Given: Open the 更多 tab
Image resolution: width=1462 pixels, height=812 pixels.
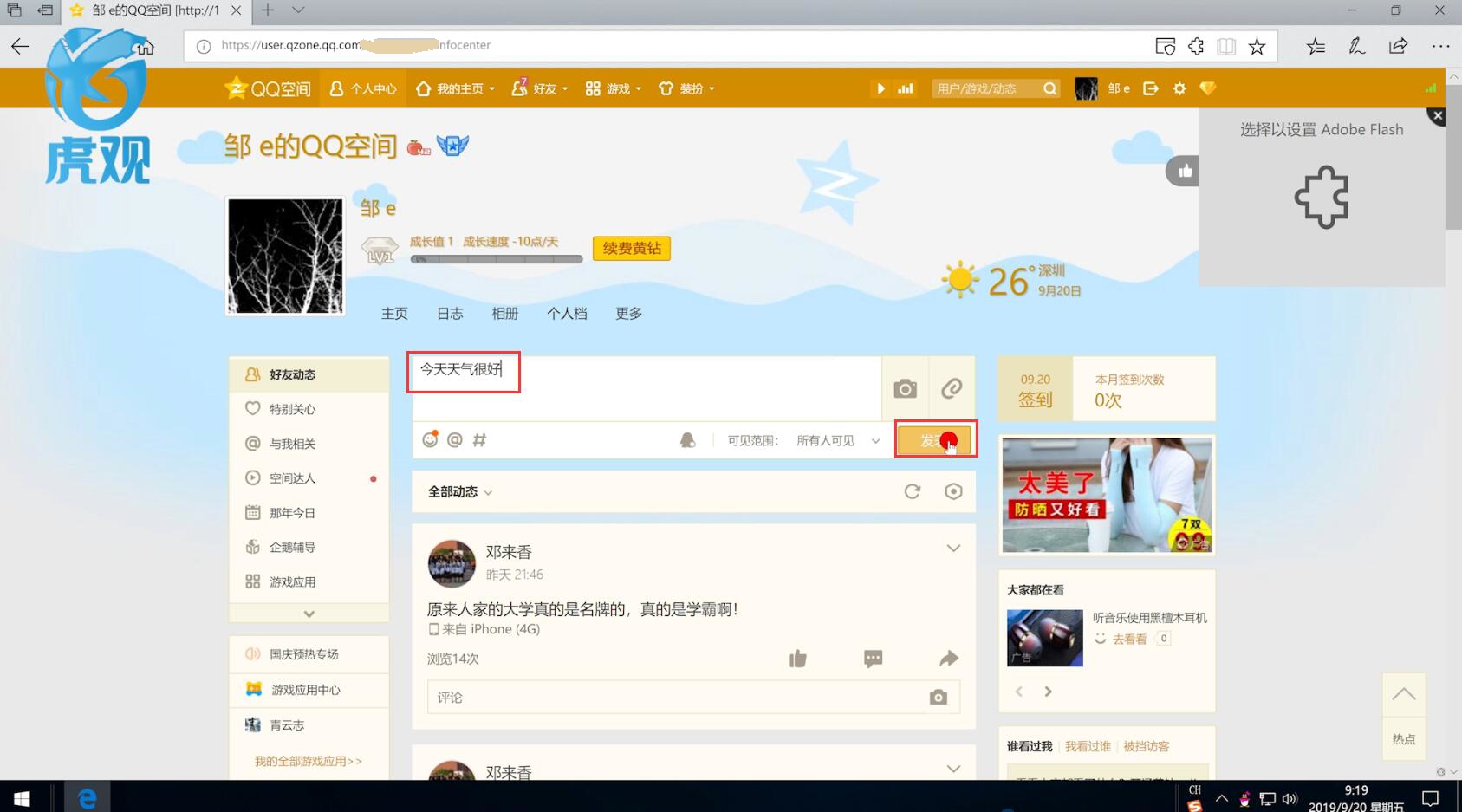Looking at the screenshot, I should pyautogui.click(x=629, y=314).
